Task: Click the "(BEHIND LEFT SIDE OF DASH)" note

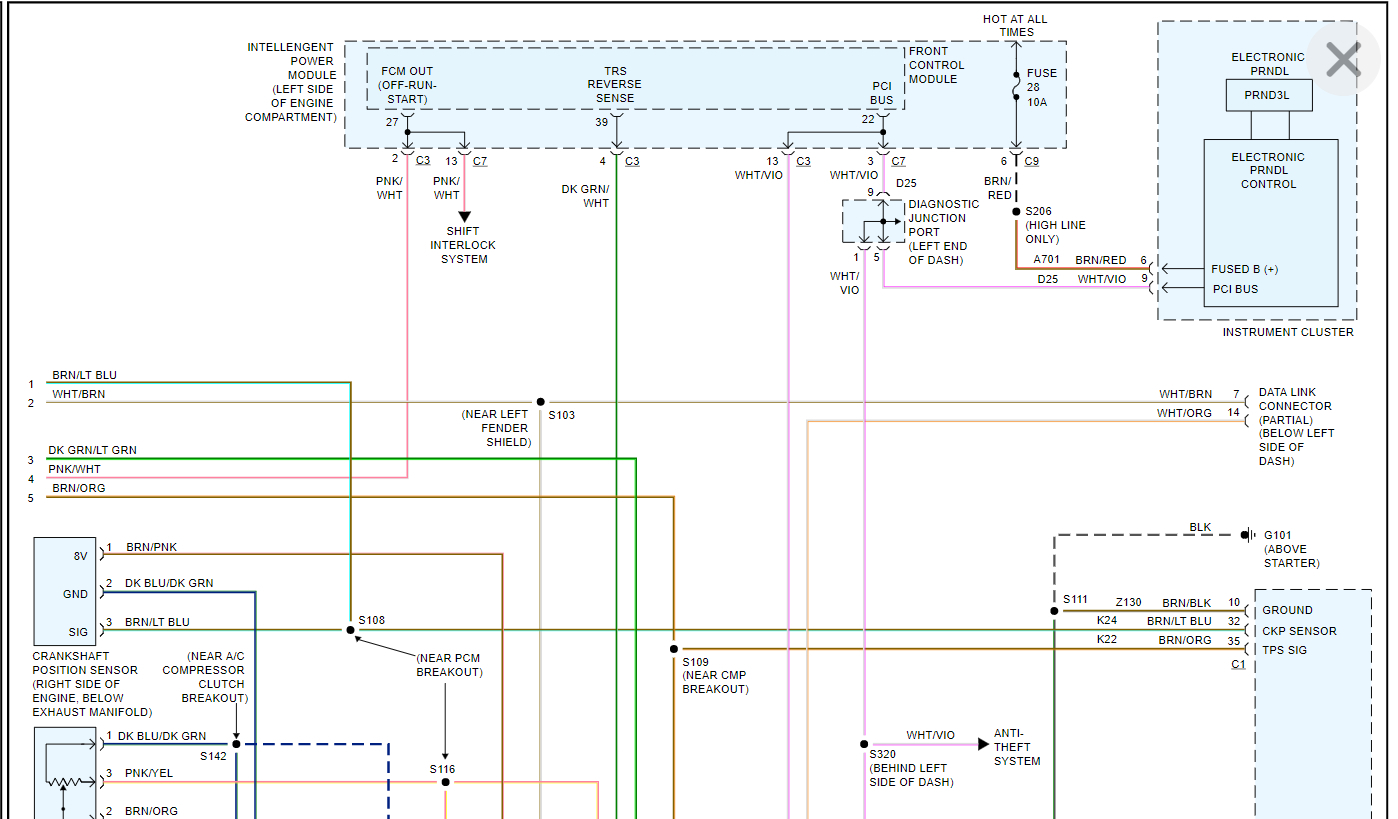Action: tap(911, 775)
